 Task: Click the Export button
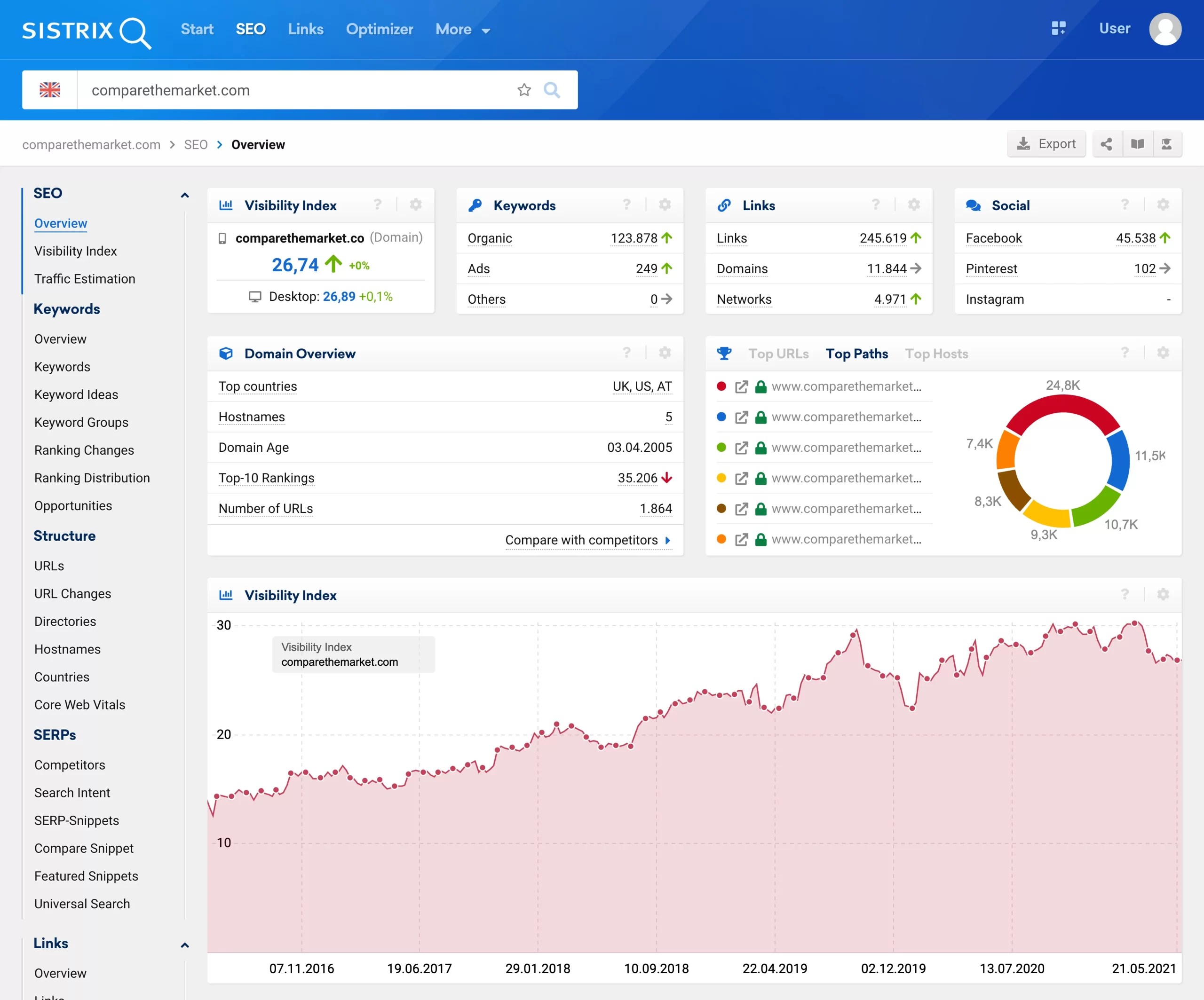point(1046,144)
